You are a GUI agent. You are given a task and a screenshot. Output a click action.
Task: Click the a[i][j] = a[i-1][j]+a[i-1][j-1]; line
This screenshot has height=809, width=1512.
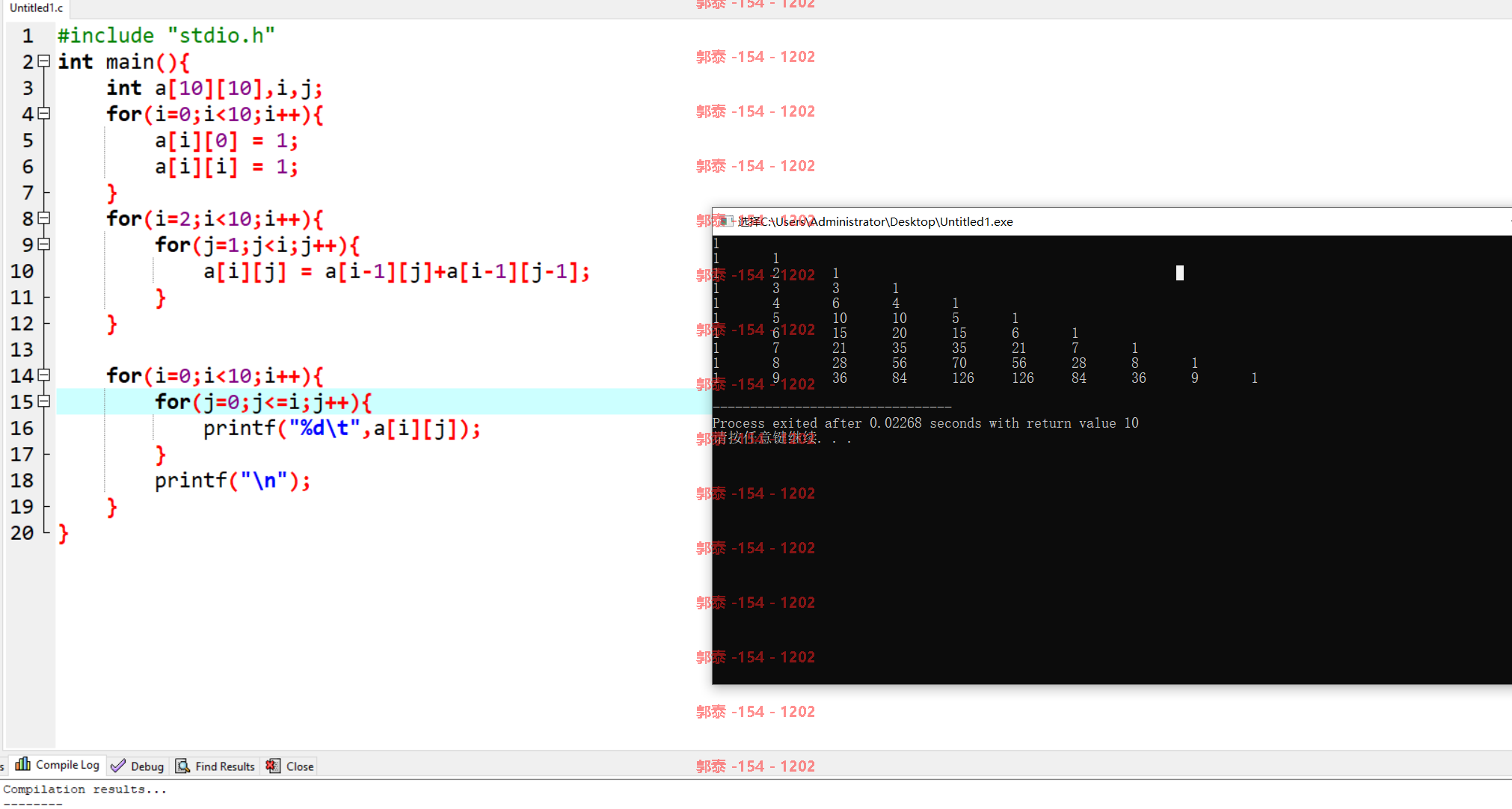396,271
